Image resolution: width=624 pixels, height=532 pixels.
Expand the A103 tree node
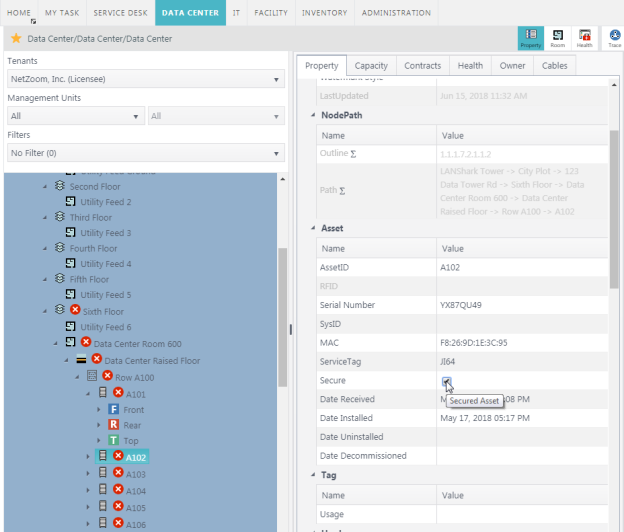(x=90, y=474)
